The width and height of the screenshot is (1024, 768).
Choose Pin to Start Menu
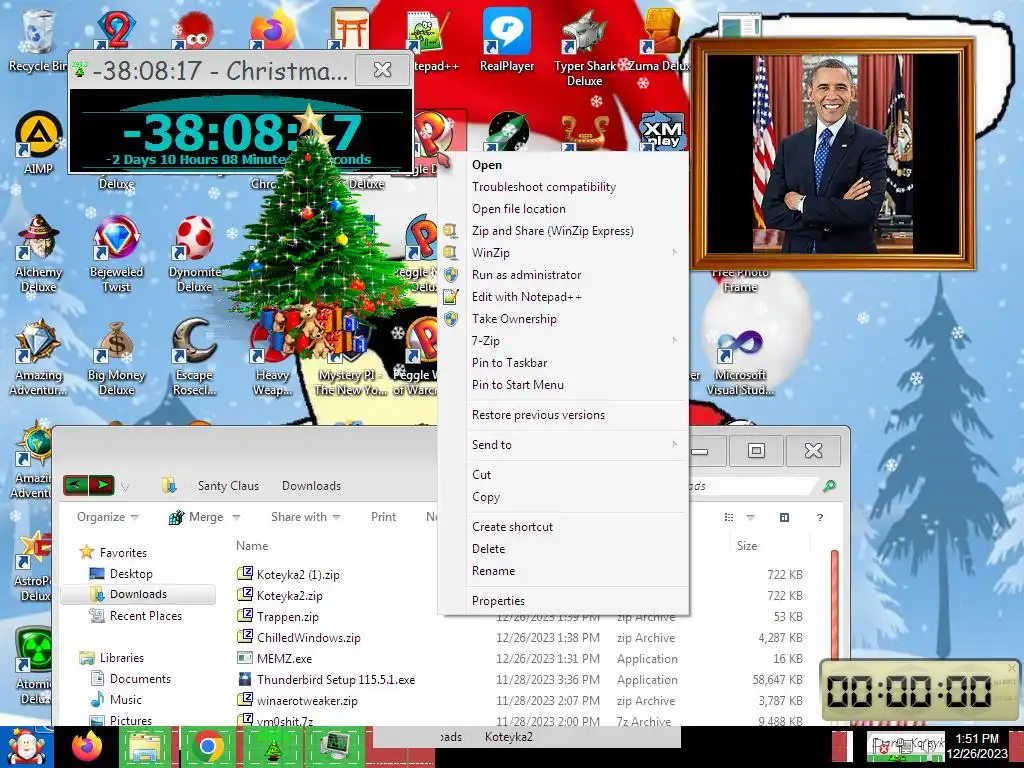[564, 385]
